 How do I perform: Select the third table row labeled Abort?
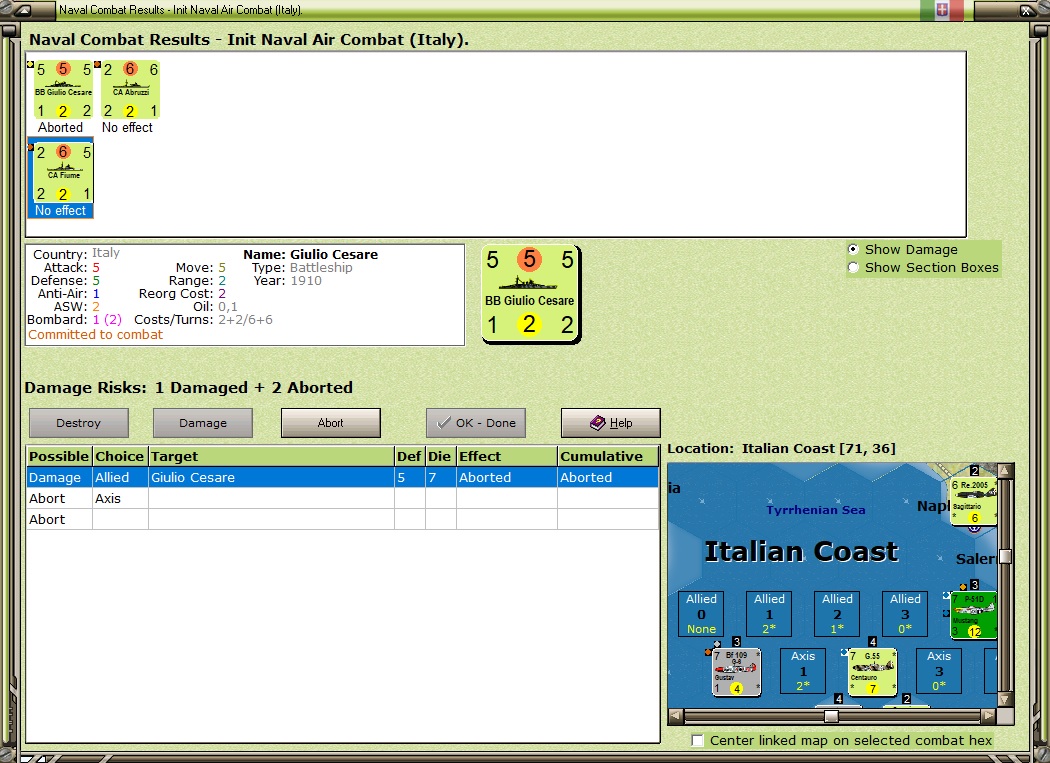[342, 519]
